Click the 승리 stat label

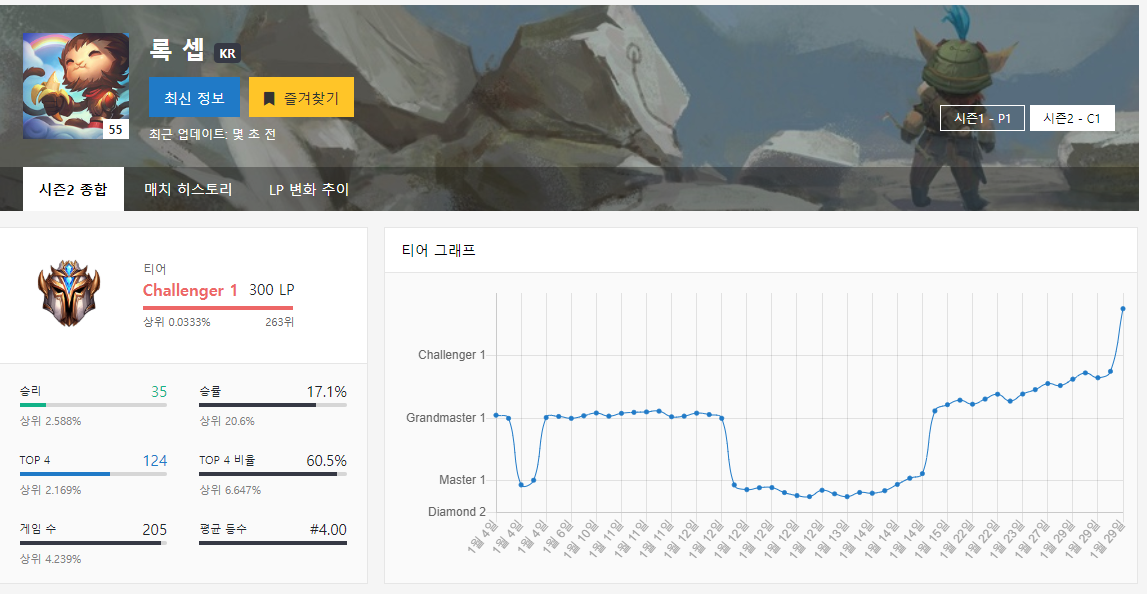pyautogui.click(x=30, y=391)
